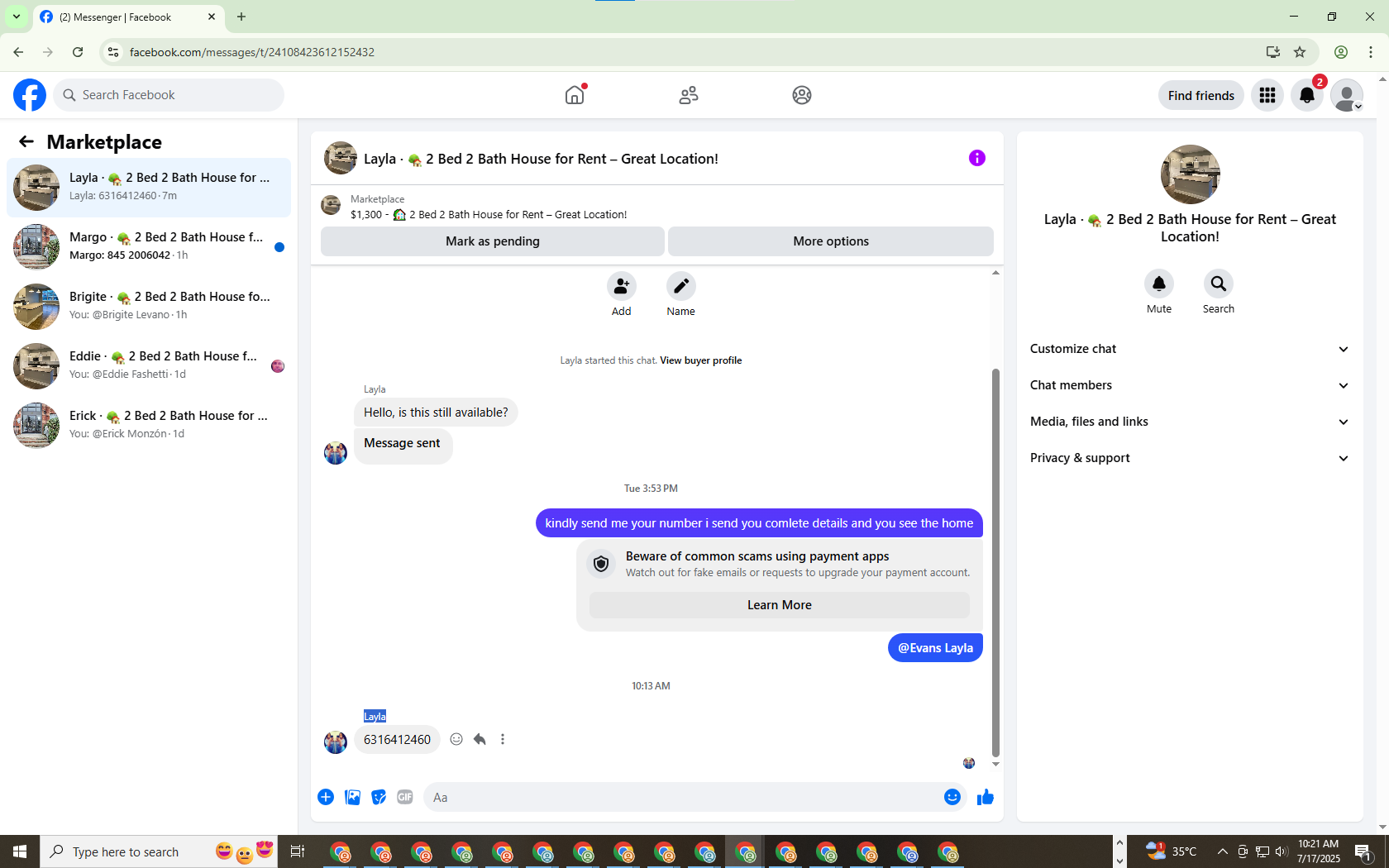Expand the Chat members section
Screen dimensions: 1389x868
[1190, 385]
